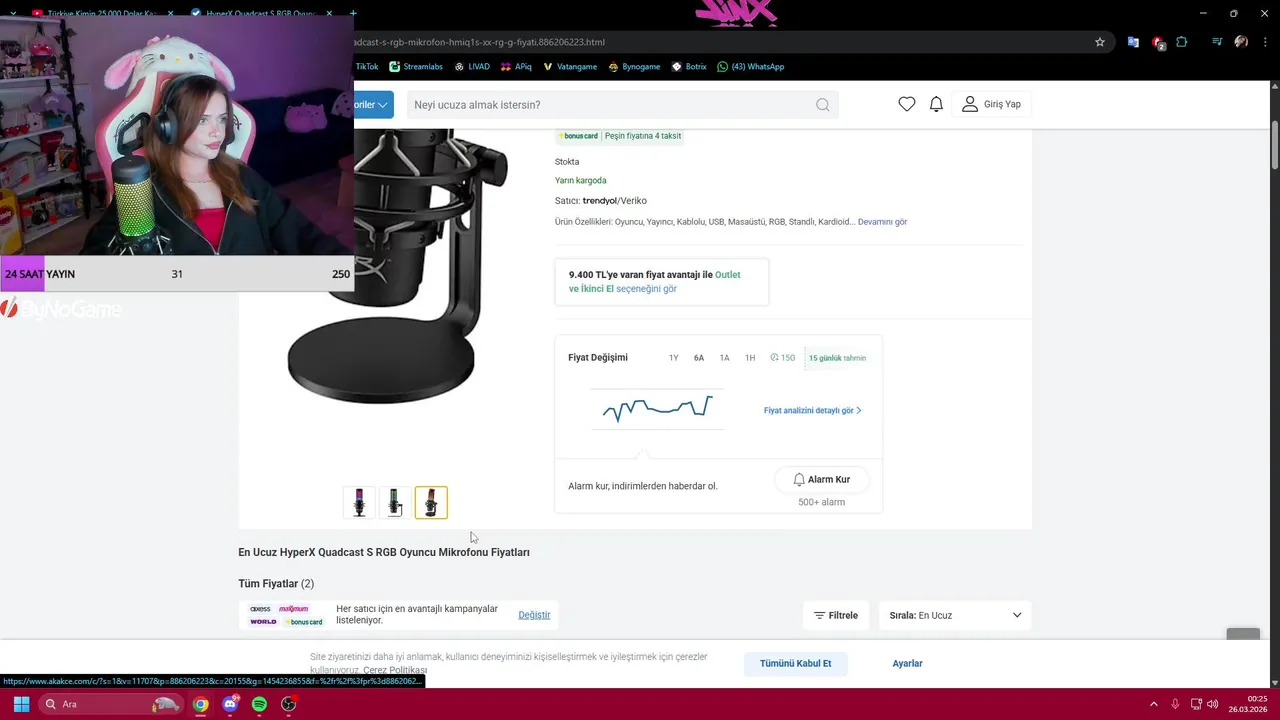1280x720 pixels.
Task: Open the LIVAD bookmark
Action: 472,67
